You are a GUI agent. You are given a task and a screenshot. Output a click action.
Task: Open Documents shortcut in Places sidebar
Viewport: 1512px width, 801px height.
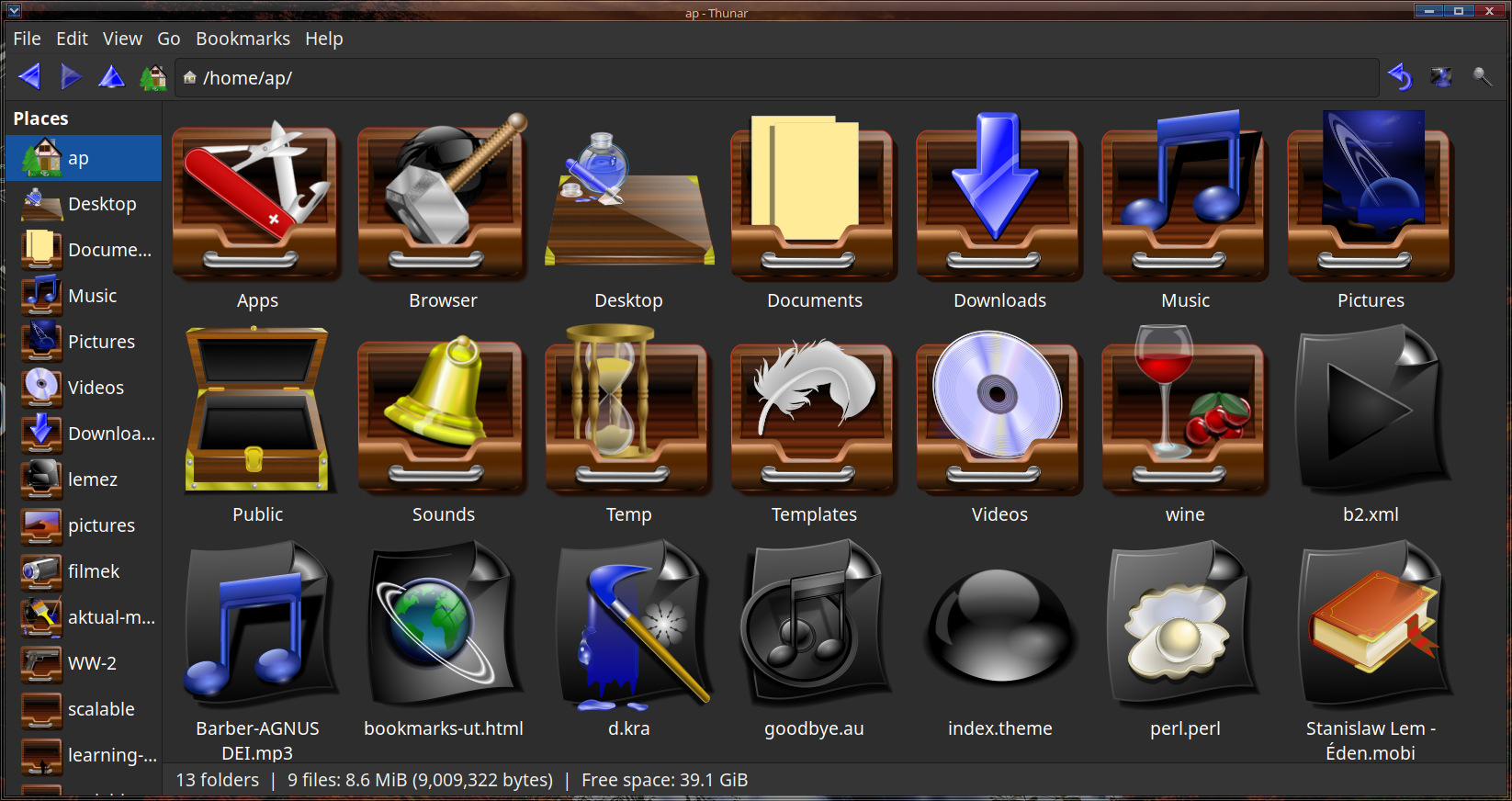tap(84, 250)
